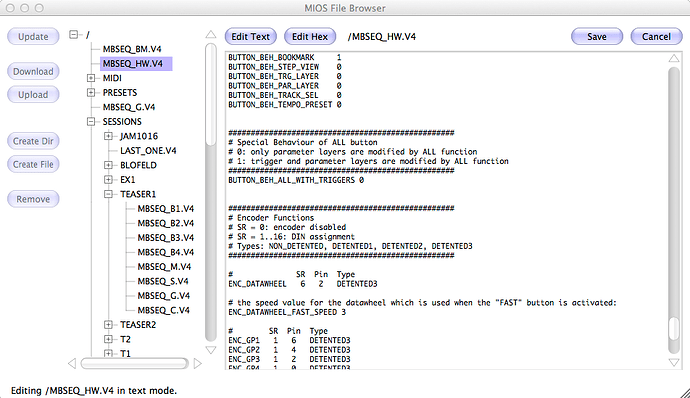
Task: Click the file tree scroll-down arrow
Action: click(x=211, y=350)
